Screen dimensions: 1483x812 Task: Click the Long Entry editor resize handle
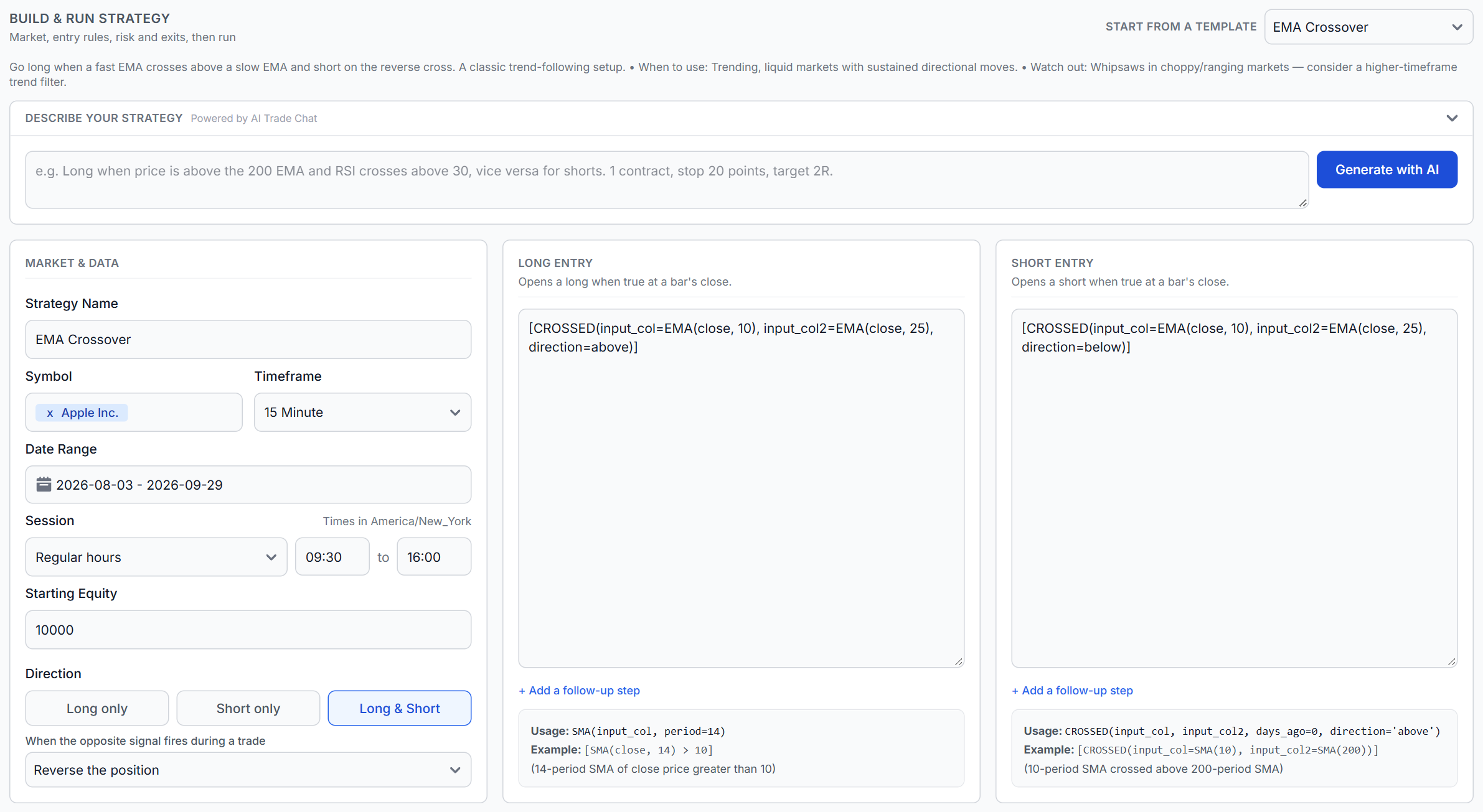point(959,662)
